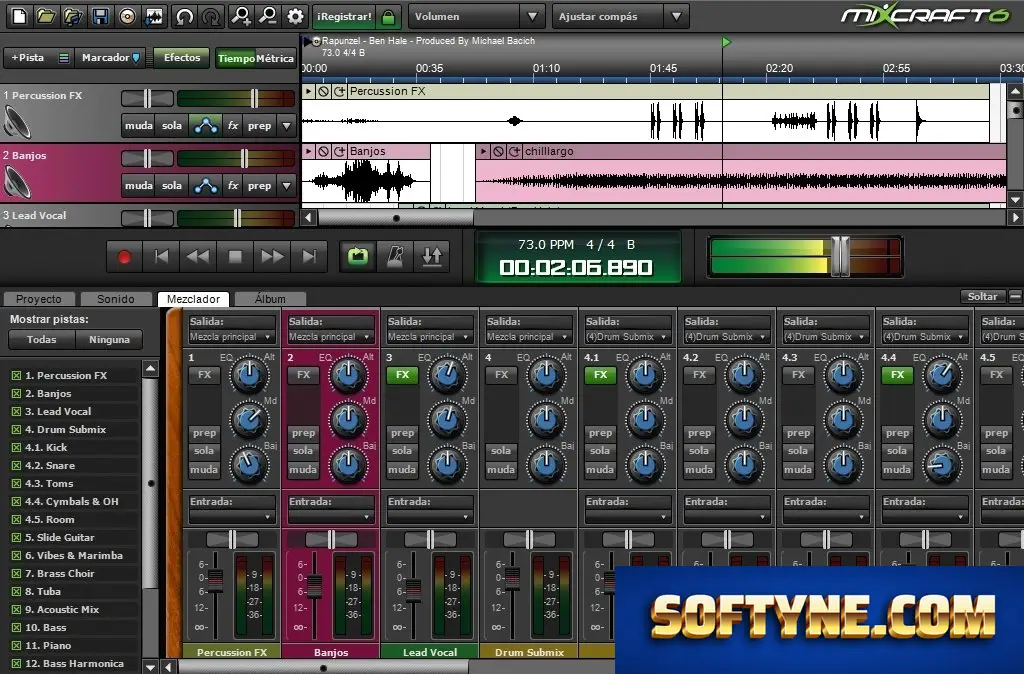This screenshot has width=1024, height=674.
Task: Click the Efectos button
Action: tap(182, 57)
